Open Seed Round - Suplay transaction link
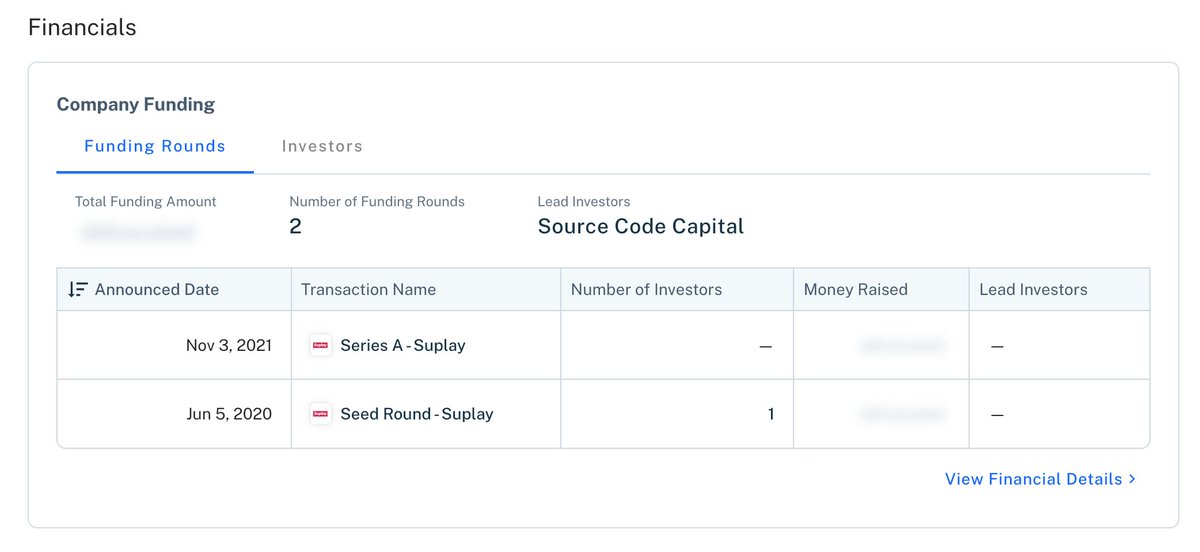Image resolution: width=1200 pixels, height=552 pixels. point(417,414)
